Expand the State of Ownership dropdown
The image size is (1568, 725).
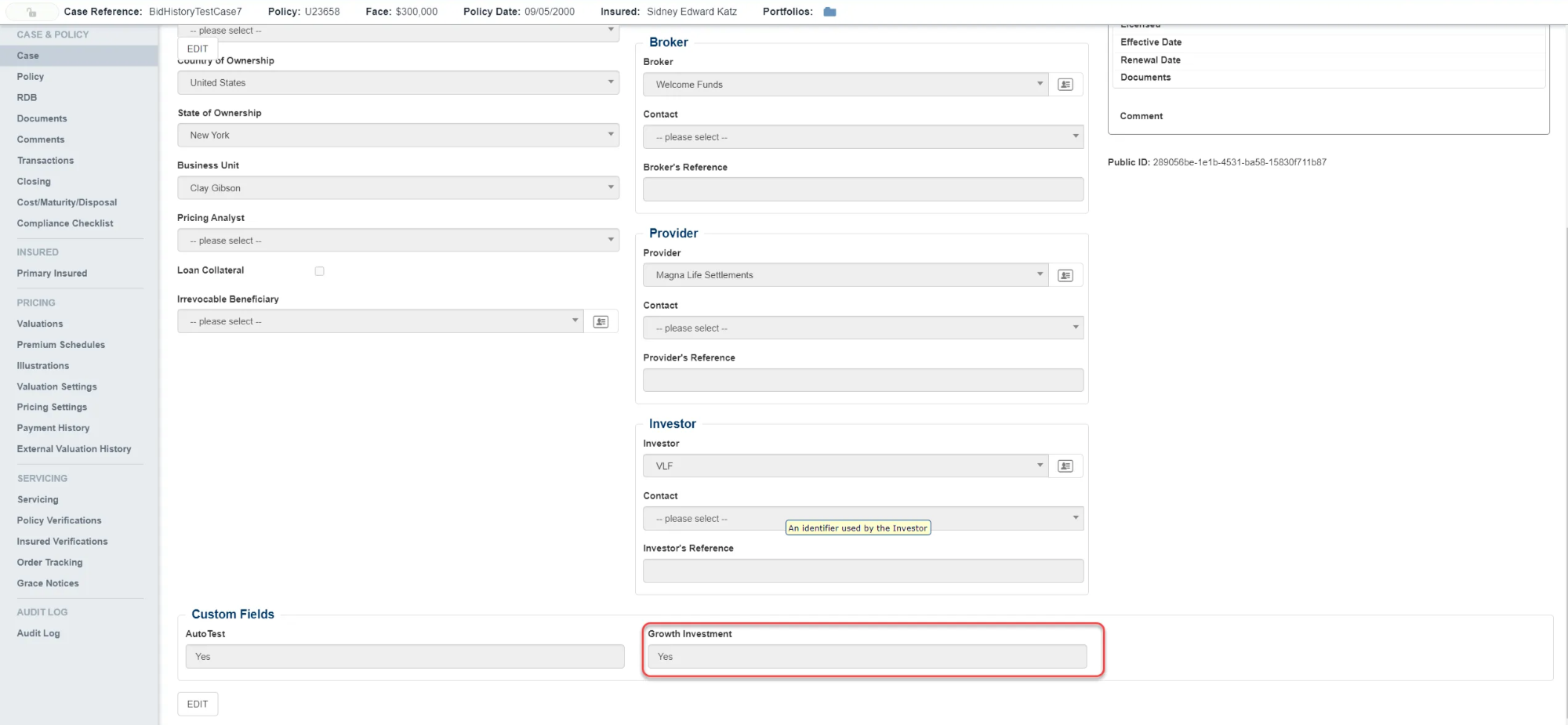pos(398,136)
